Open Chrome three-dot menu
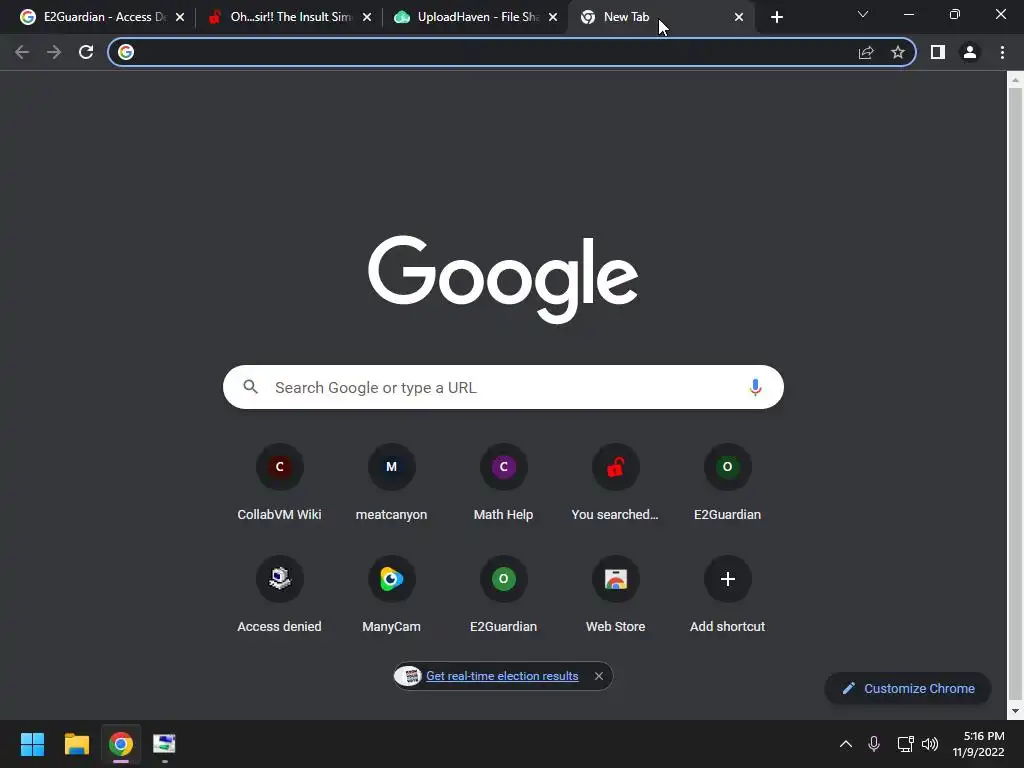Viewport: 1024px width, 768px height. coord(1002,52)
